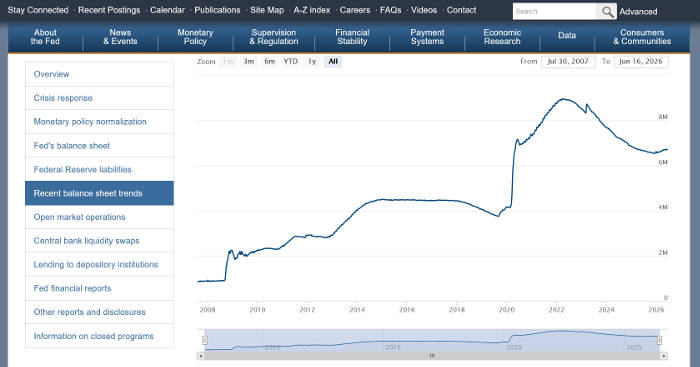Click the Search input field
700x367 pixels.
[554, 12]
